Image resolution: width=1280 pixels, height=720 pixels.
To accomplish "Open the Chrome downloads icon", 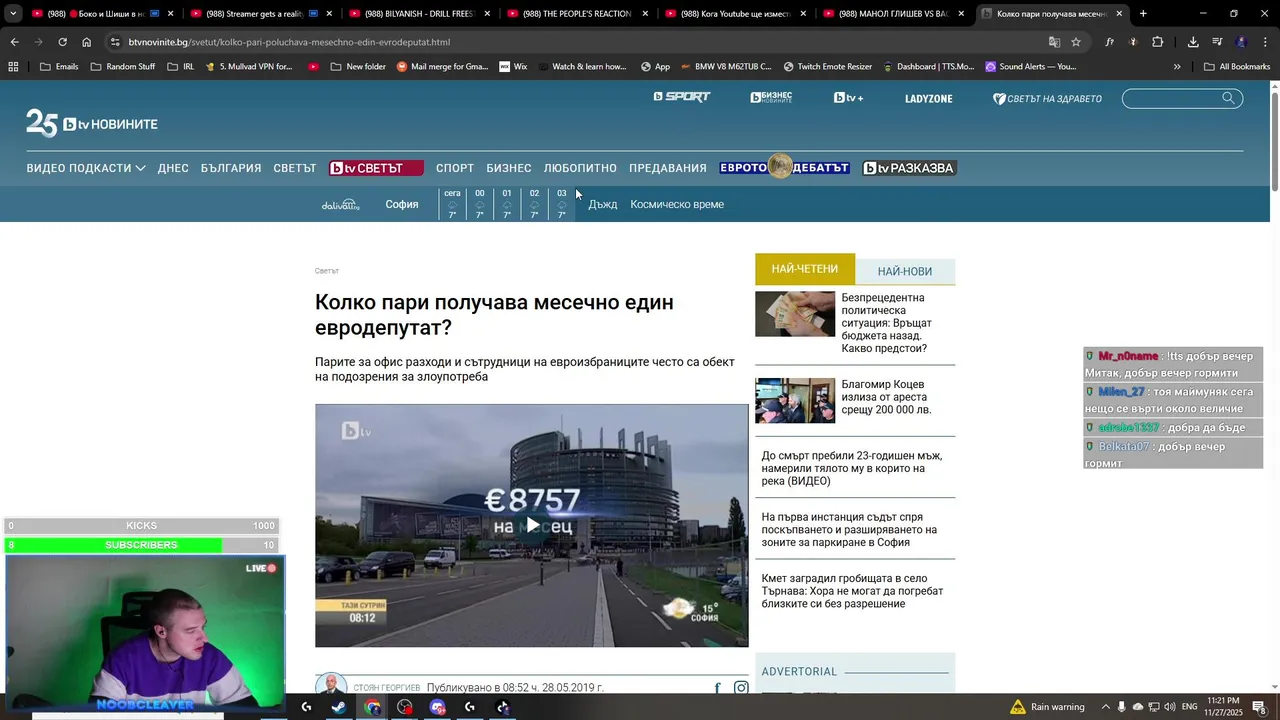I will tap(1193, 42).
